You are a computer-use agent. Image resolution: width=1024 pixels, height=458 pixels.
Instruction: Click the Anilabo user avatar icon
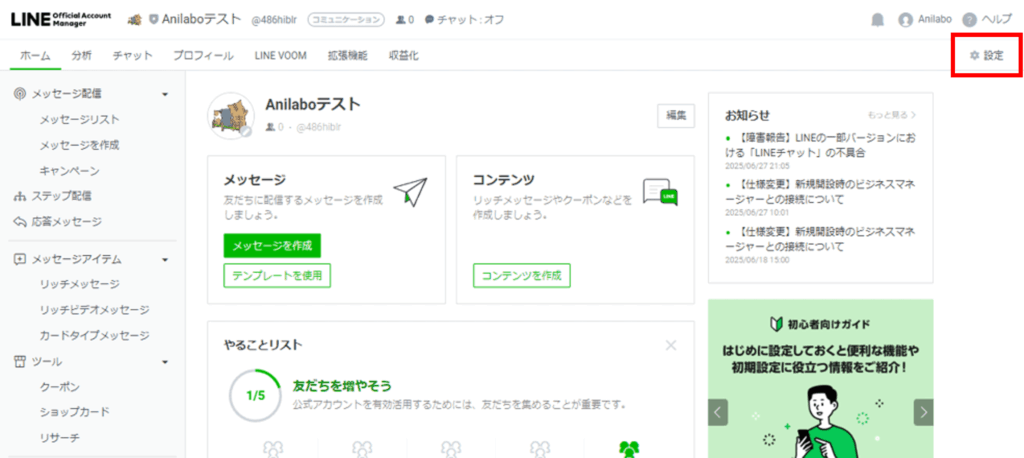tap(906, 19)
